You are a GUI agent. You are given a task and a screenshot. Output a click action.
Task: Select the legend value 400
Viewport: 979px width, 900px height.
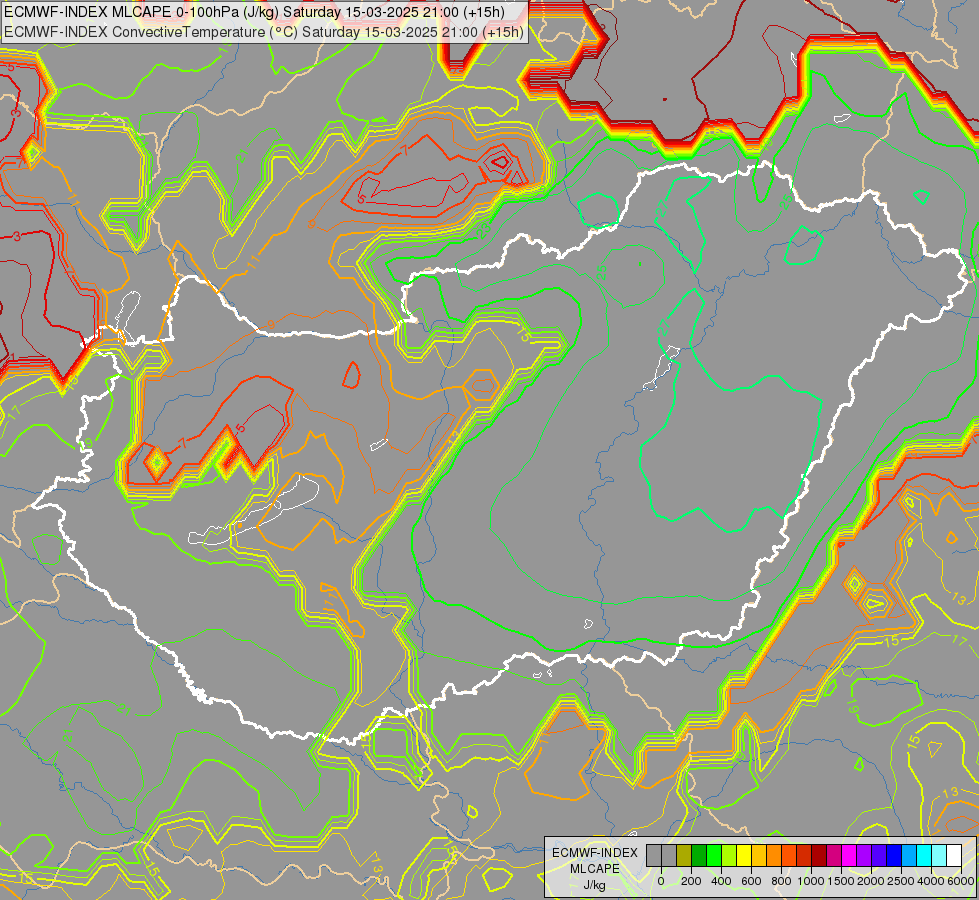(721, 881)
